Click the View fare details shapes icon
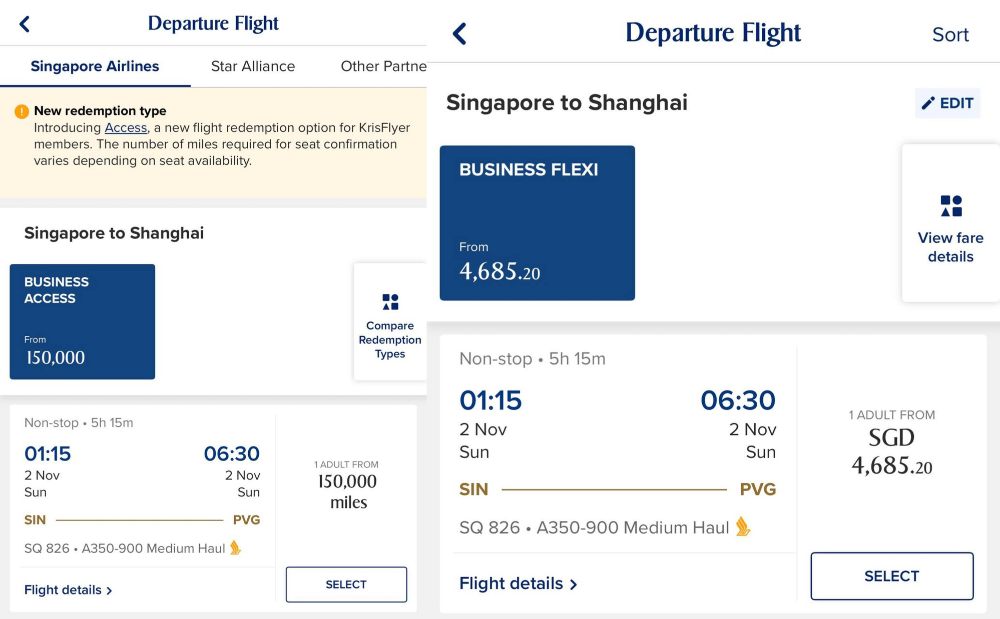 pyautogui.click(x=950, y=206)
